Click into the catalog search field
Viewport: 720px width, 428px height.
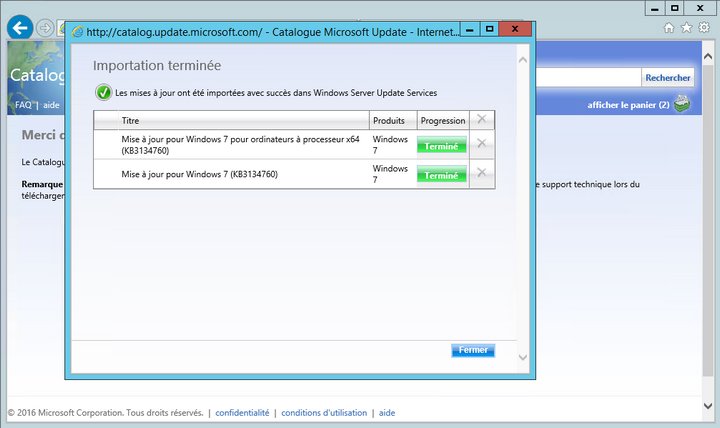588,78
